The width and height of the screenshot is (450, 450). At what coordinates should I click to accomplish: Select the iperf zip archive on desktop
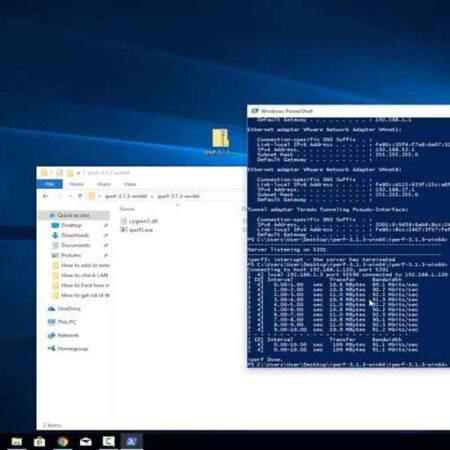[x=220, y=142]
